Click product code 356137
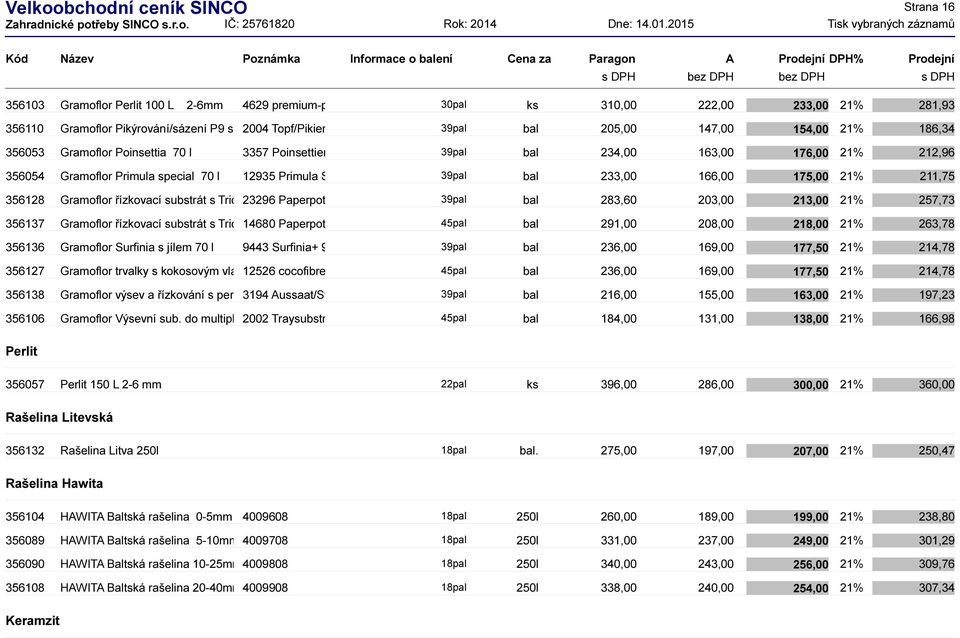This screenshot has height=638, width=960. 25,223
